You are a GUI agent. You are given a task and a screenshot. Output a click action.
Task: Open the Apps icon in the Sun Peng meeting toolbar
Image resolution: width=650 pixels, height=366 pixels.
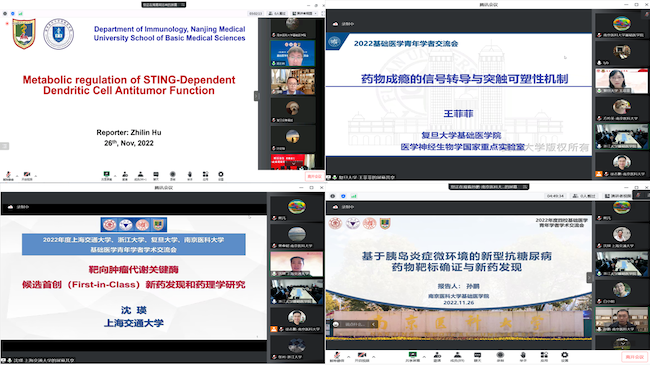(x=544, y=356)
